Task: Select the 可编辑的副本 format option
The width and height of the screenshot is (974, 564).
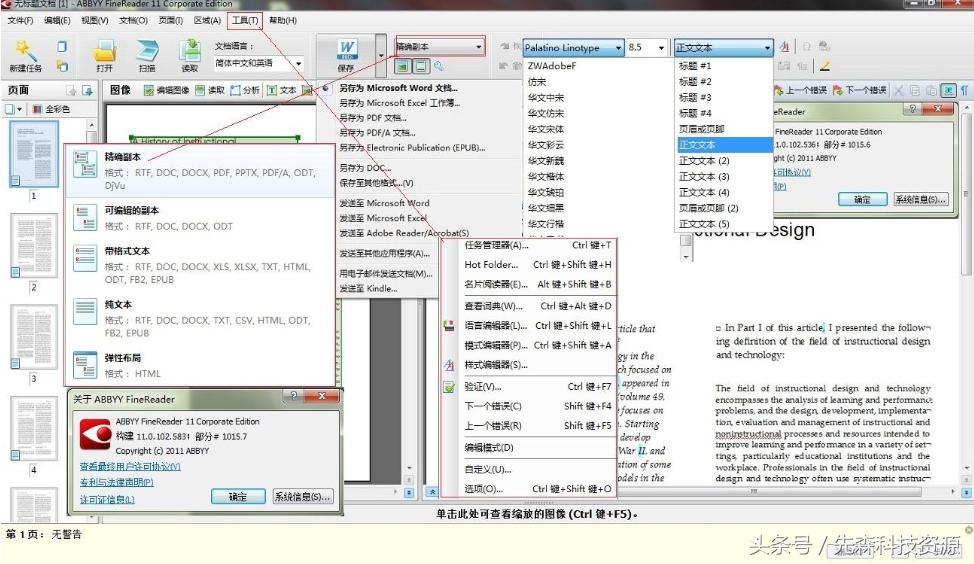Action: (x=200, y=219)
